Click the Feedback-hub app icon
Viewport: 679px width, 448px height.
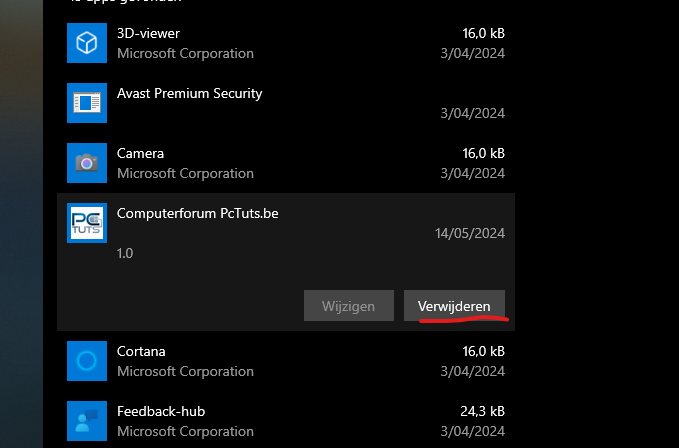pyautogui.click(x=87, y=421)
